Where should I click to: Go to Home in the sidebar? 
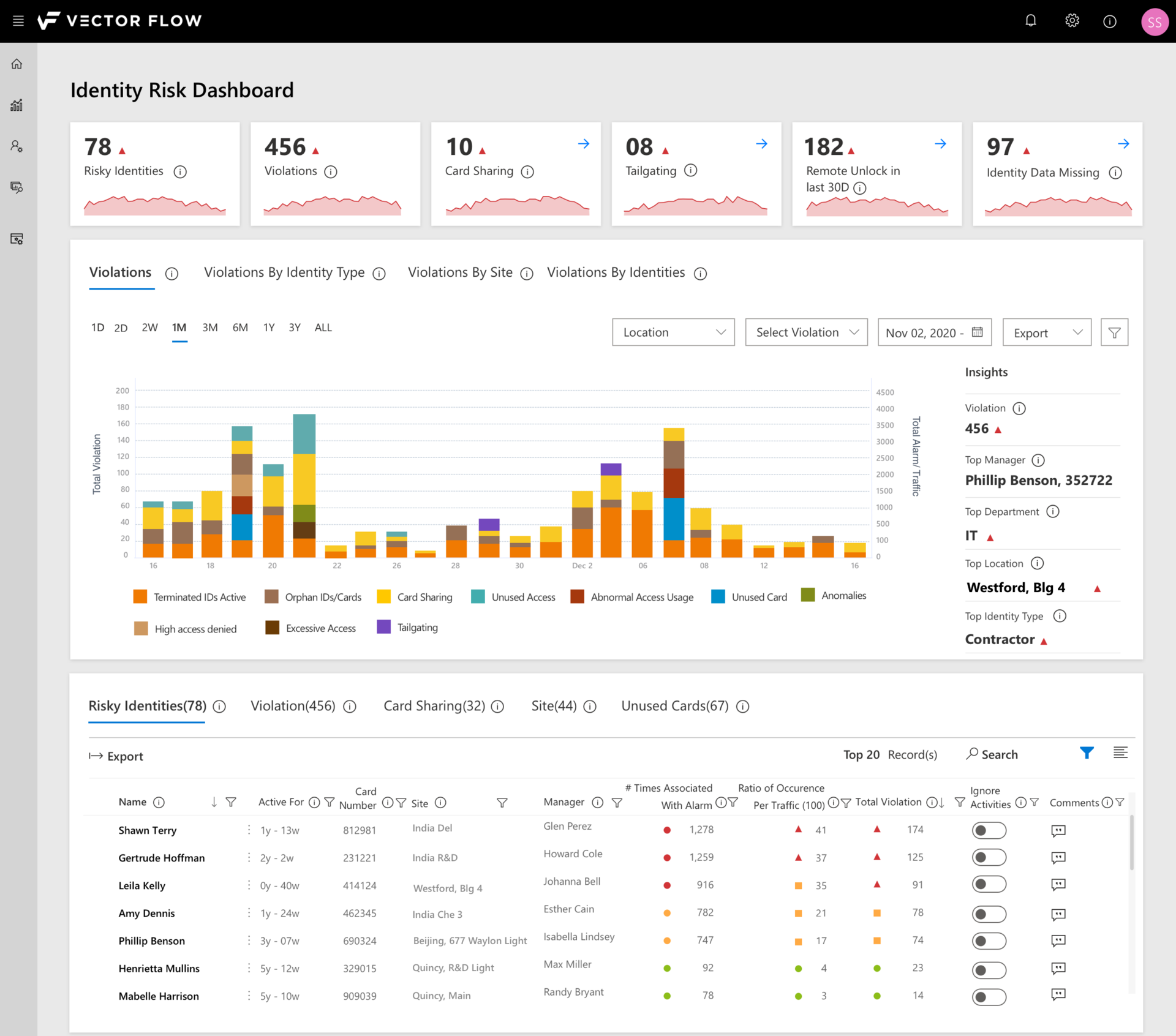[x=17, y=64]
